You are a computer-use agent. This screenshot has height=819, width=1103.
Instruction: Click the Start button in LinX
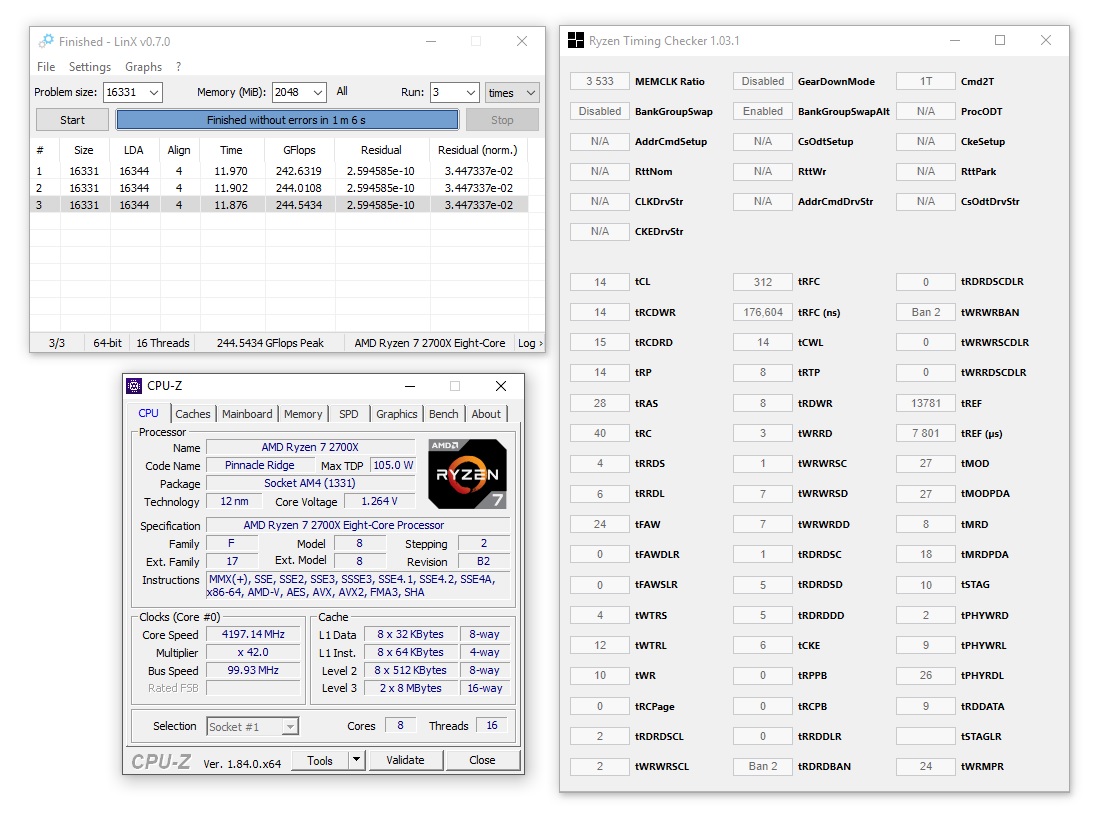pyautogui.click(x=72, y=120)
